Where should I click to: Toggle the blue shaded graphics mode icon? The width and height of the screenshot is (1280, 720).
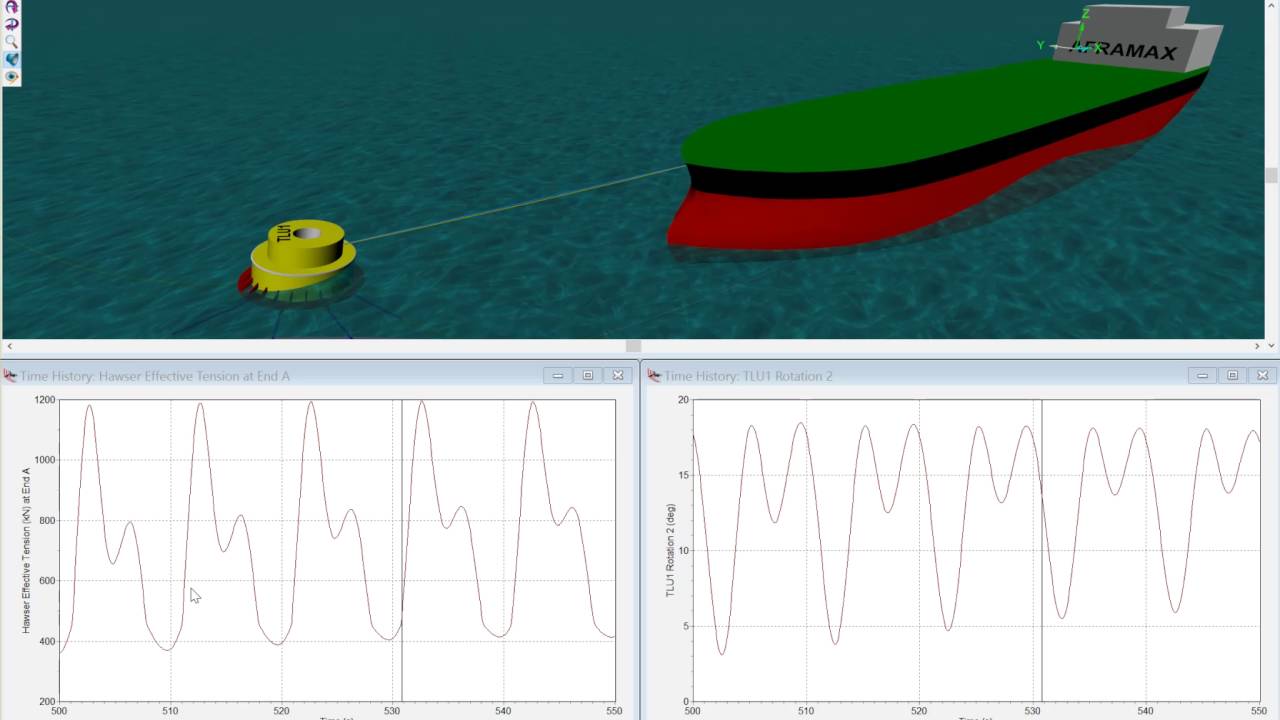pos(12,59)
